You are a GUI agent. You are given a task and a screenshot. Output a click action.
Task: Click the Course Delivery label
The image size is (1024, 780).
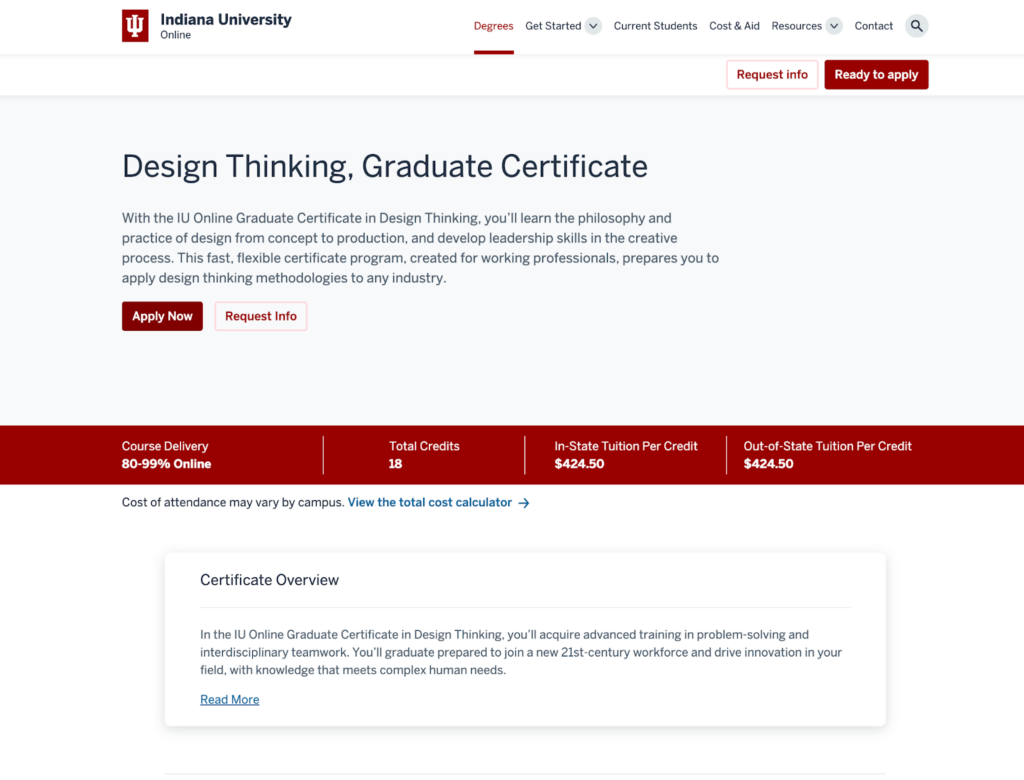coord(165,446)
